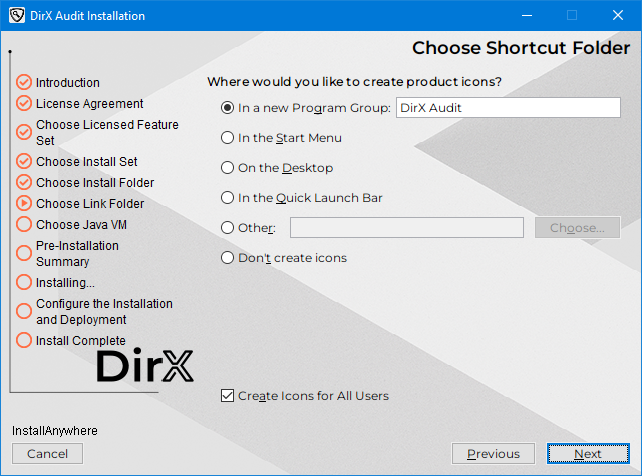Select In the Start Menu option
This screenshot has height=476, width=642.
pos(228,138)
